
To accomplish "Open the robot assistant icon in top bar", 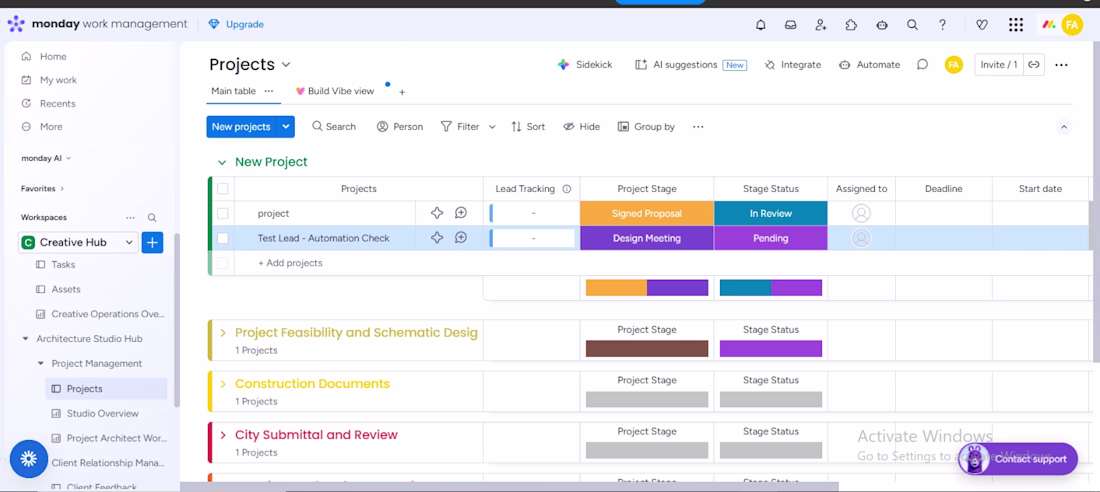I will coord(882,25).
